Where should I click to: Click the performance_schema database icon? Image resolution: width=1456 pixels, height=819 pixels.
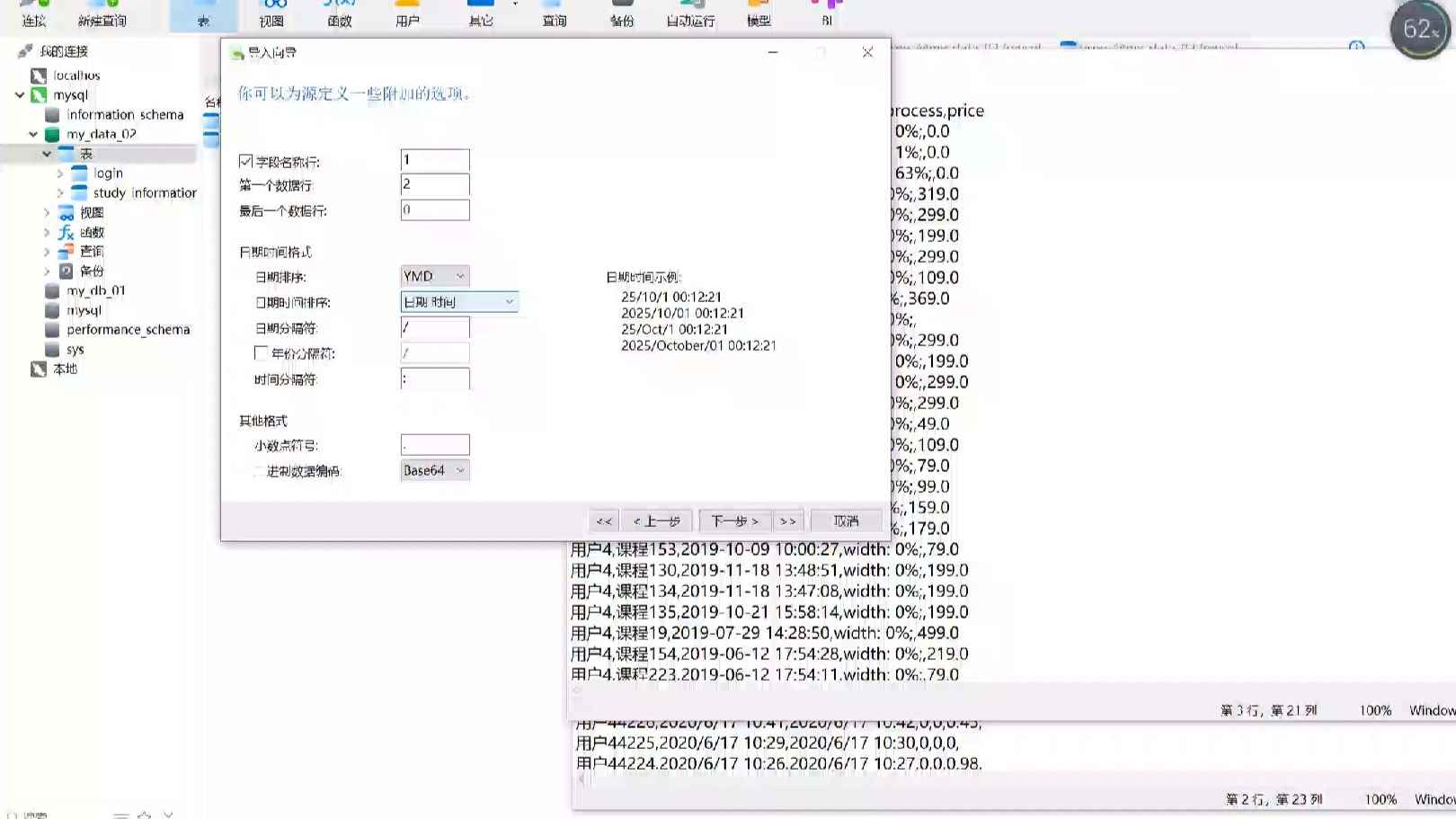(x=52, y=330)
